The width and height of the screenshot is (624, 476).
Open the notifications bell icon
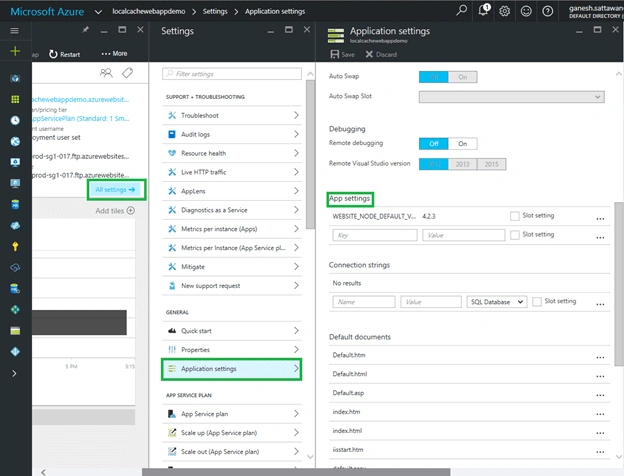(x=484, y=10)
